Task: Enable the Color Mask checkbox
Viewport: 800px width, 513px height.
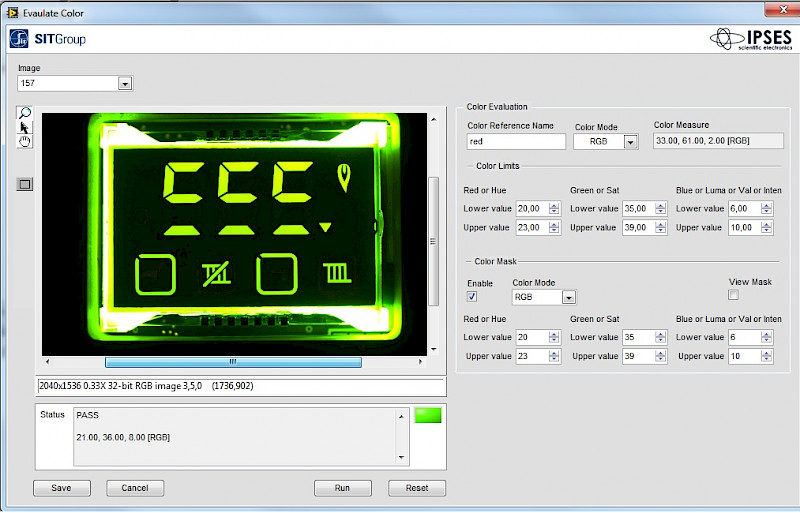Action: point(472,297)
